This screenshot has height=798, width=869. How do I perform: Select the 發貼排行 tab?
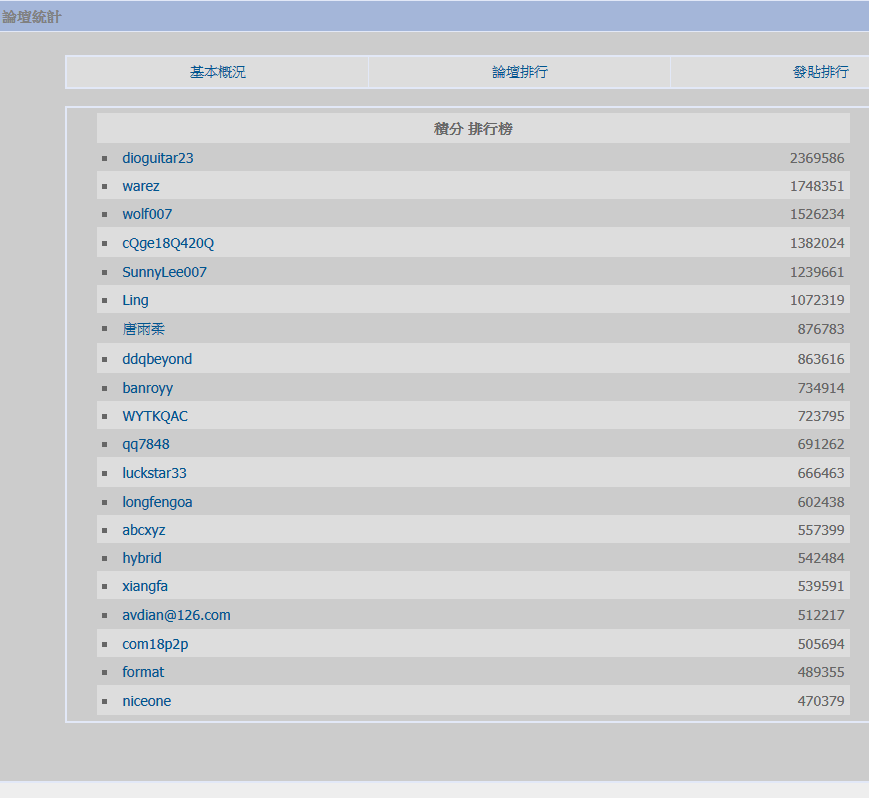tap(820, 72)
